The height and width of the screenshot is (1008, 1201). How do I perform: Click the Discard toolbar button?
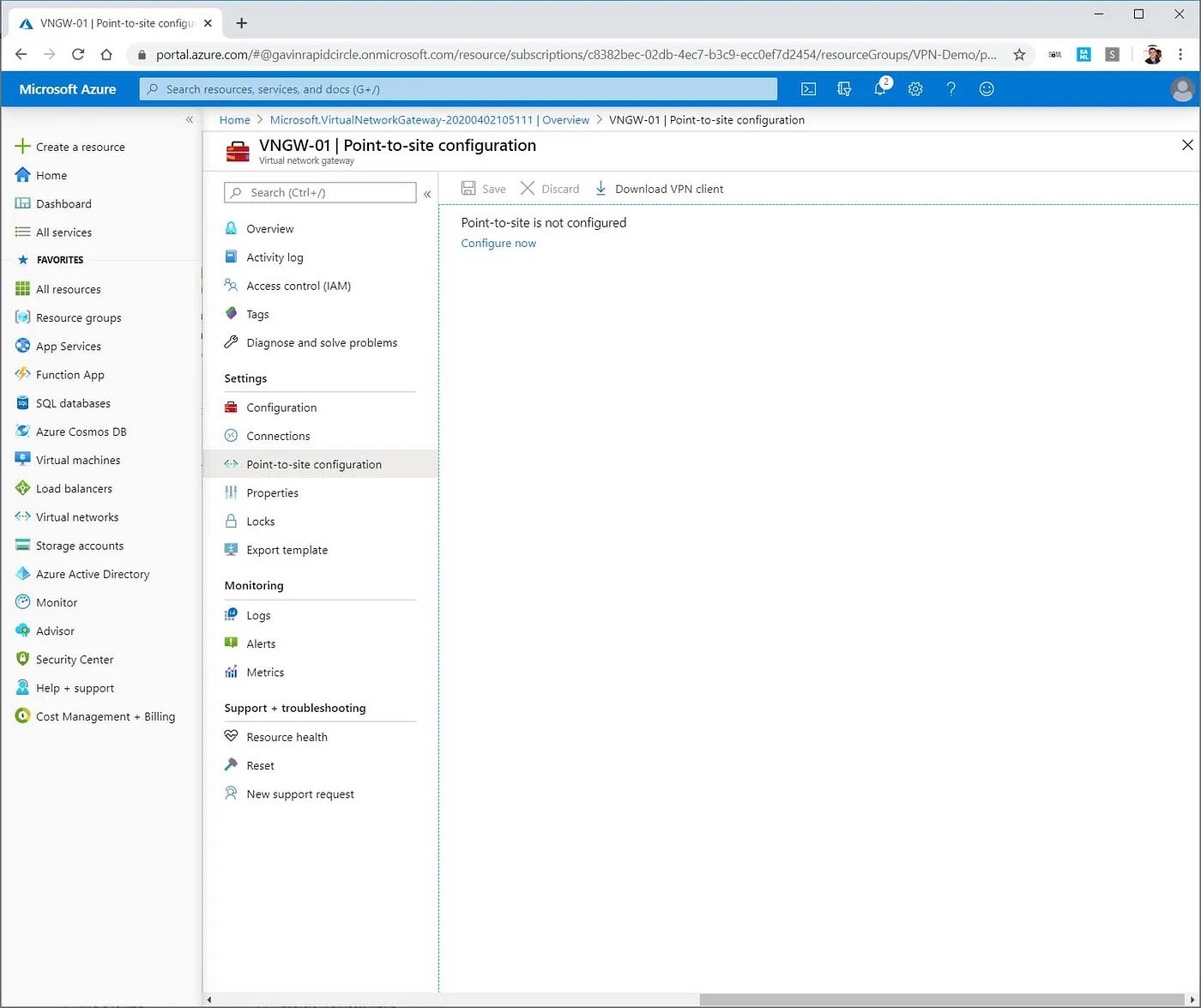pos(550,189)
